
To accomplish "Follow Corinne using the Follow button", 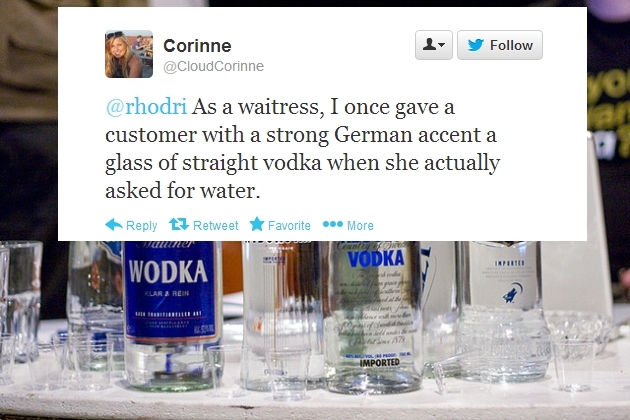I will [x=500, y=45].
